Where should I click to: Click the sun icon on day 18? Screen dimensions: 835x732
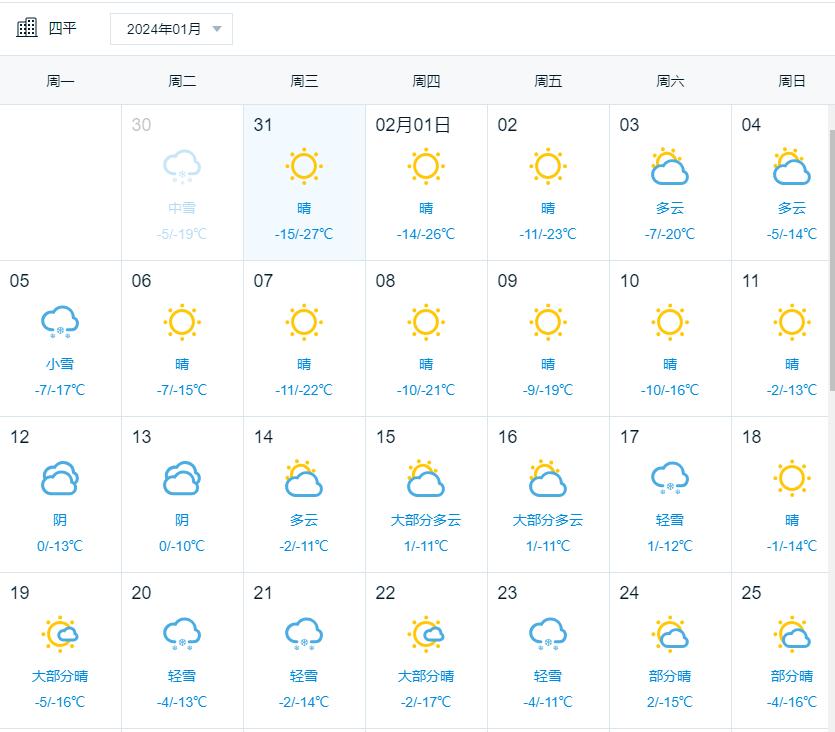[792, 478]
